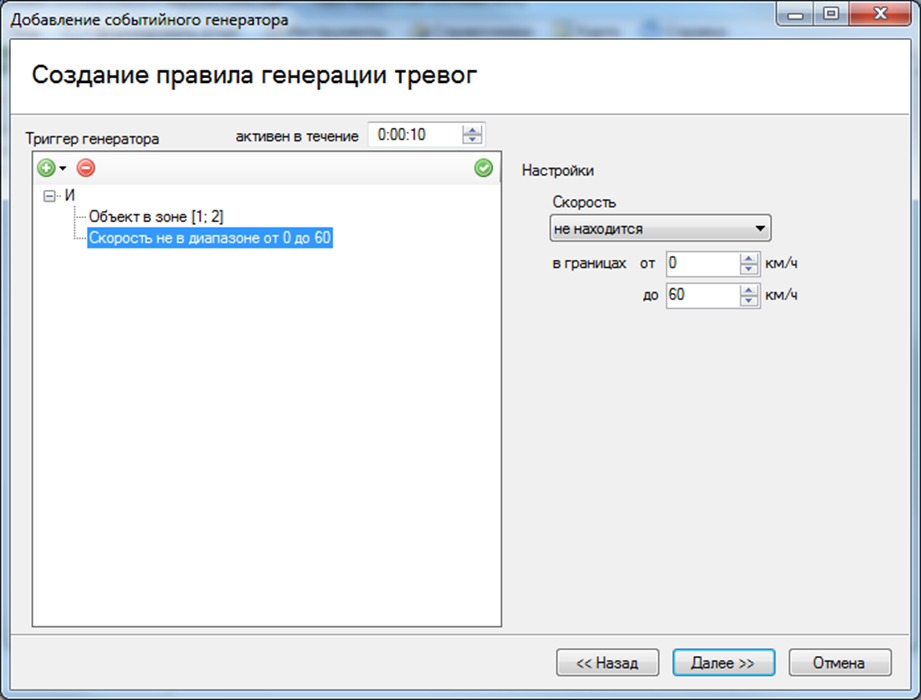Viewport: 921px width, 700px height.
Task: Increase the до speed value with up arrow
Action: (x=749, y=290)
